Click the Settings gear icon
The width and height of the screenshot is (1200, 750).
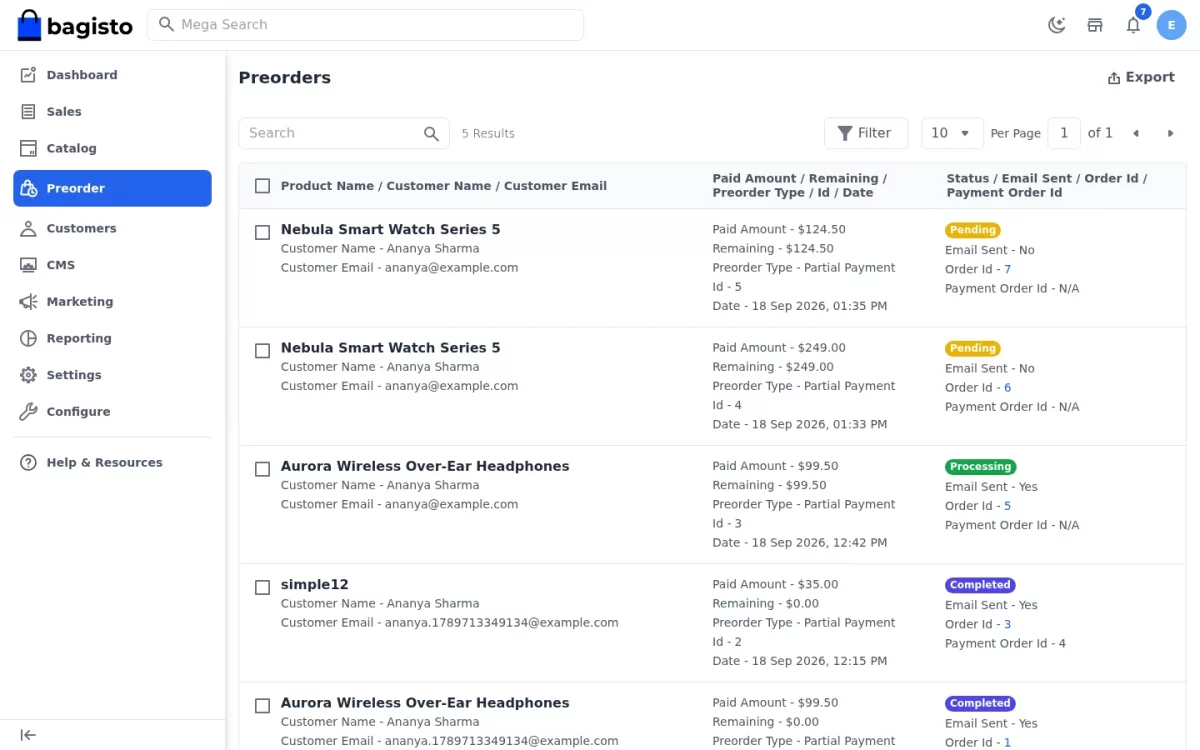28,375
